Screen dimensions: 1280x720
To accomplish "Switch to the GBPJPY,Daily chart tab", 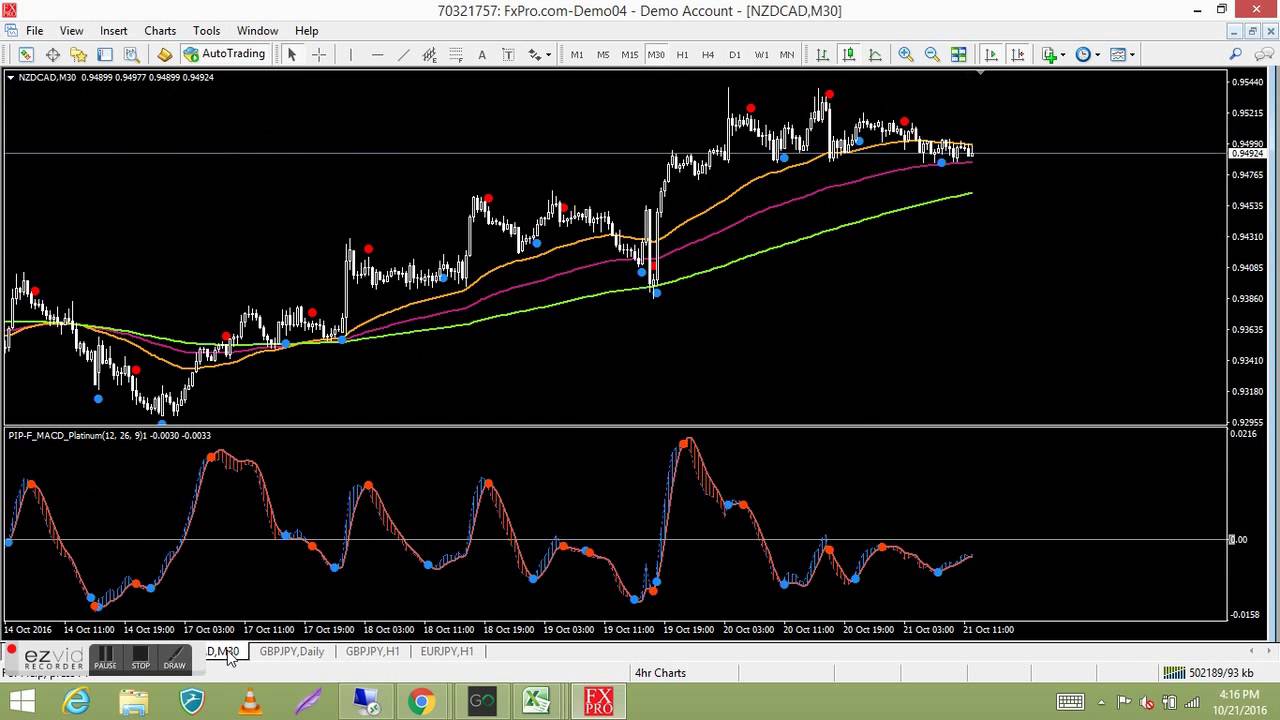I will [292, 651].
